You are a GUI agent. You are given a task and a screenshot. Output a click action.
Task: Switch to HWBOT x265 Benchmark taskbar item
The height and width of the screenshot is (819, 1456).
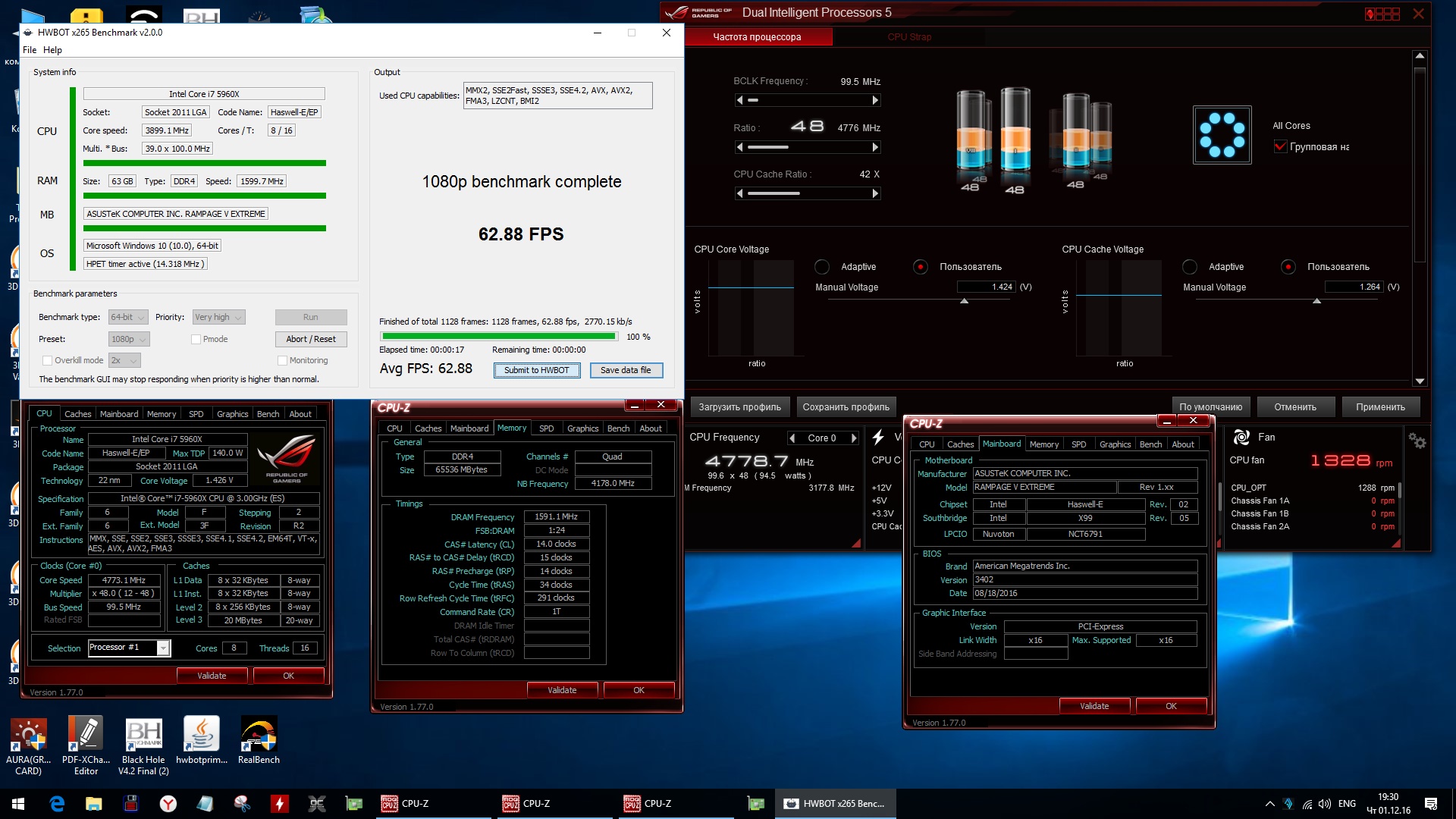tap(836, 804)
